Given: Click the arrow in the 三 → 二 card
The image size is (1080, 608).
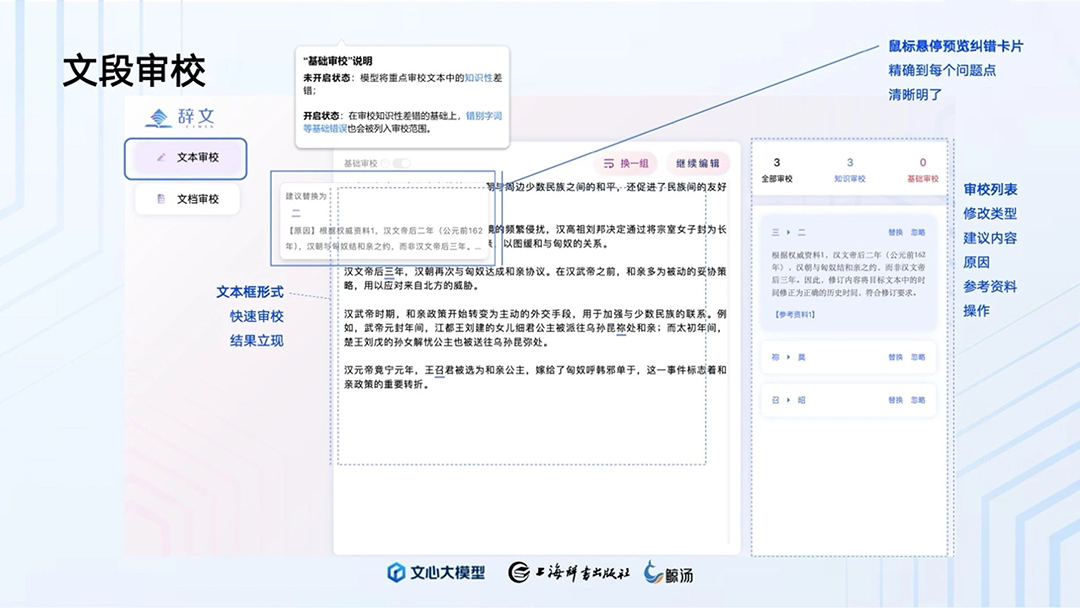Looking at the screenshot, I should pyautogui.click(x=787, y=232).
